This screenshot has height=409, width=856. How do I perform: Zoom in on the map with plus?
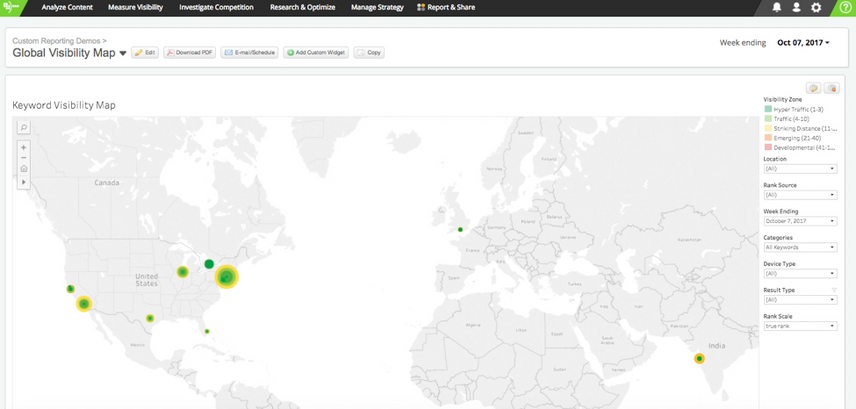(x=23, y=147)
